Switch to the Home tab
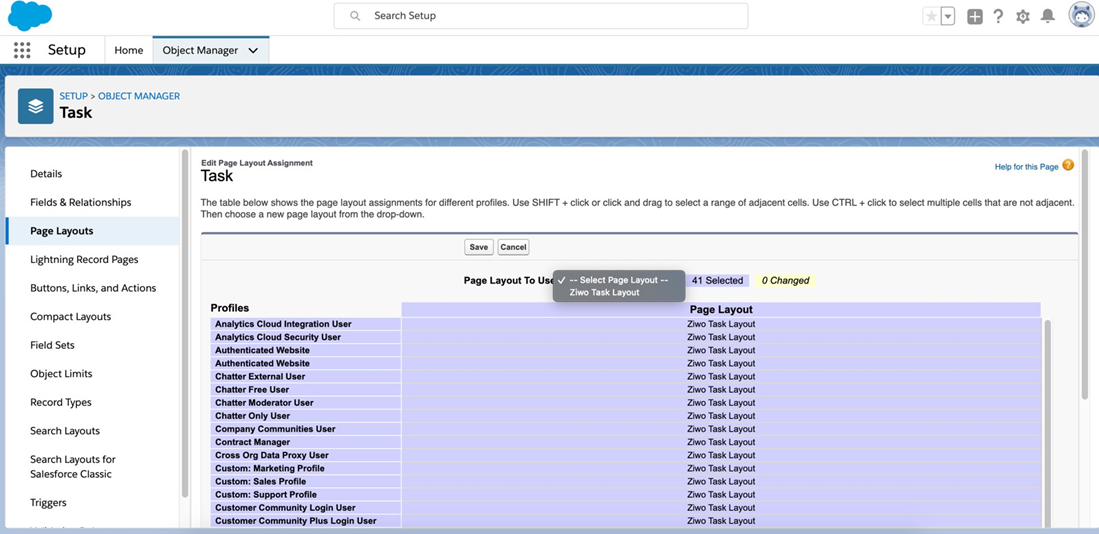 tap(129, 50)
